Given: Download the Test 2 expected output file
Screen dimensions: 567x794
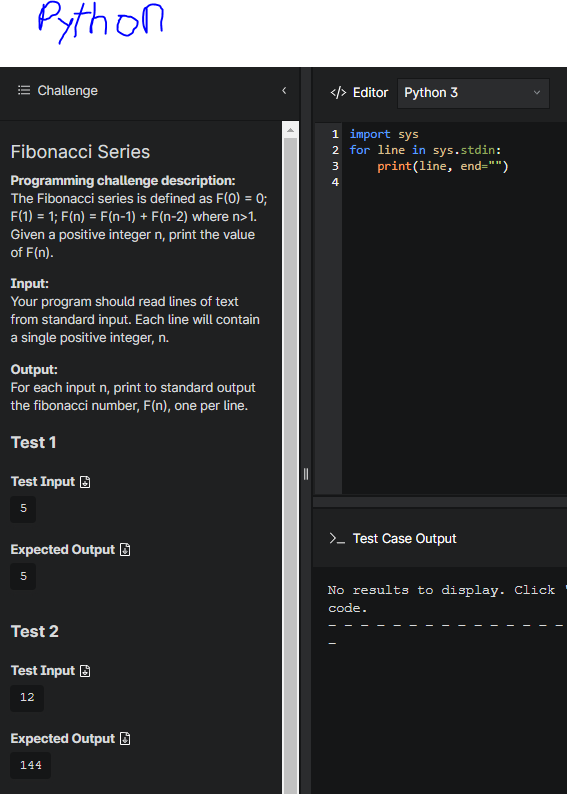Looking at the screenshot, I should click(125, 739).
